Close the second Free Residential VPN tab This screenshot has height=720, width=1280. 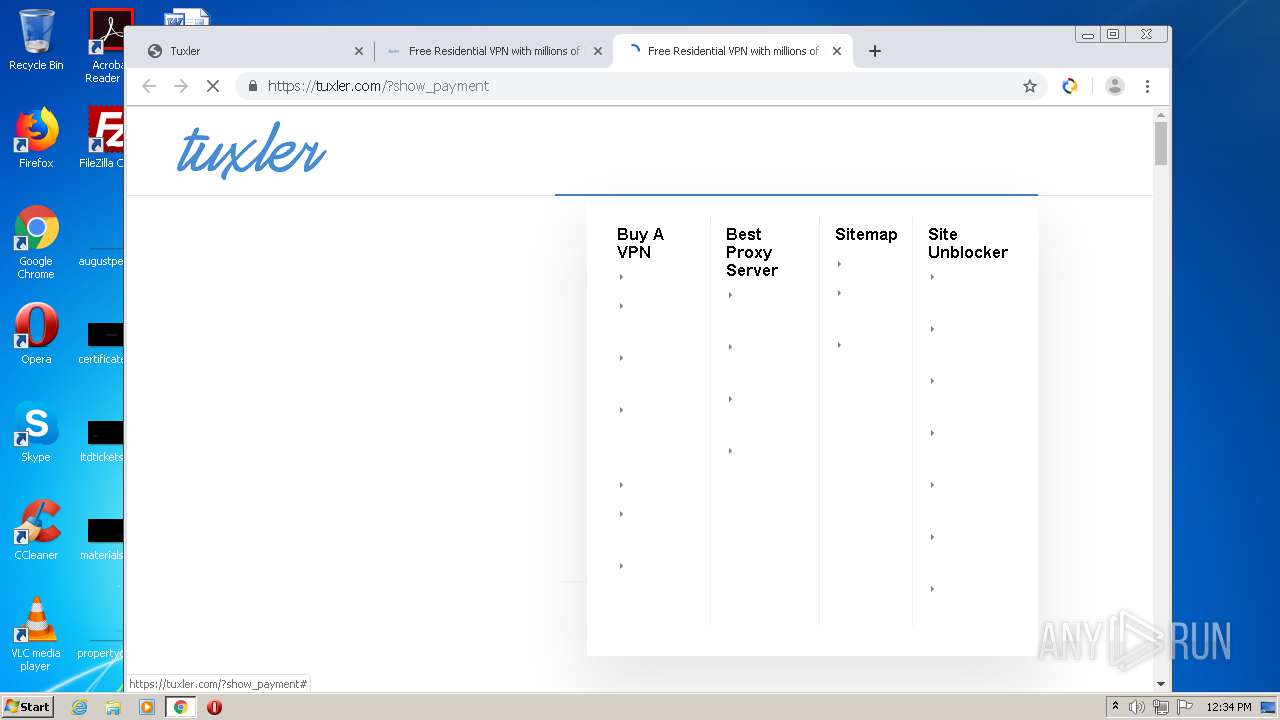tap(598, 51)
